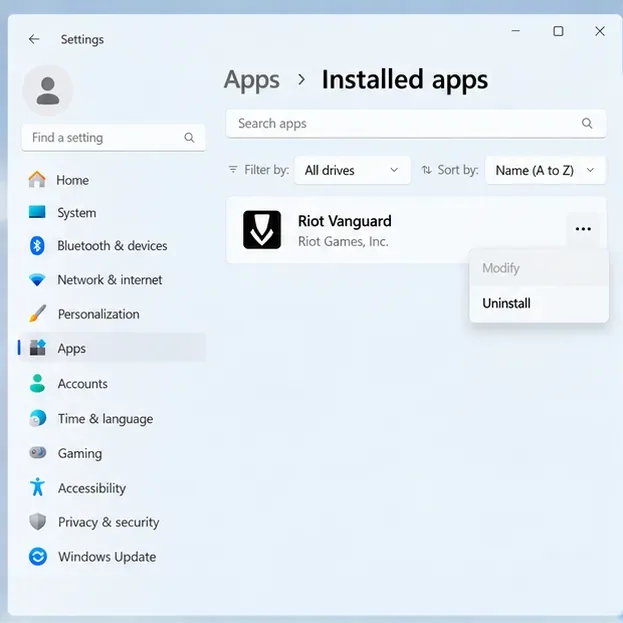Click the user profile avatar
The width and height of the screenshot is (623, 623).
[x=48, y=91]
